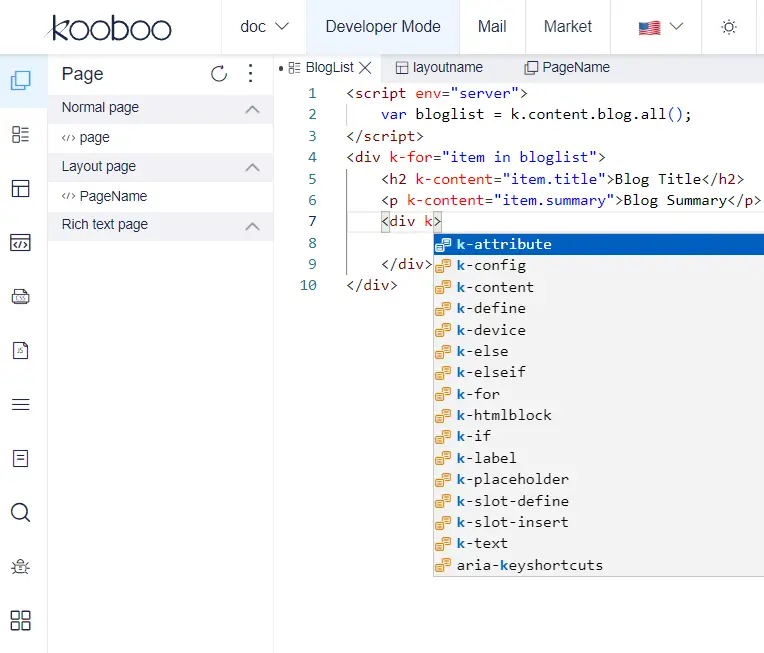Open the JS scripts file icon
The height and width of the screenshot is (653, 764).
20,350
